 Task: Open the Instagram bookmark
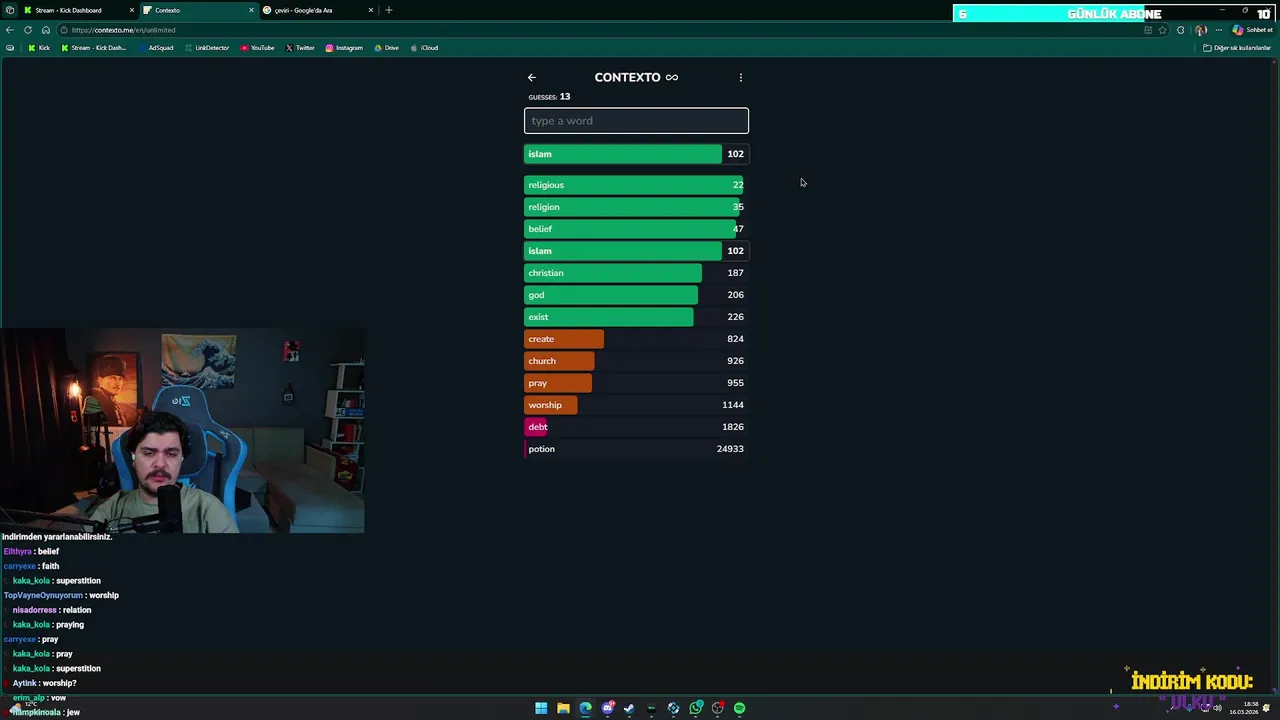point(344,48)
